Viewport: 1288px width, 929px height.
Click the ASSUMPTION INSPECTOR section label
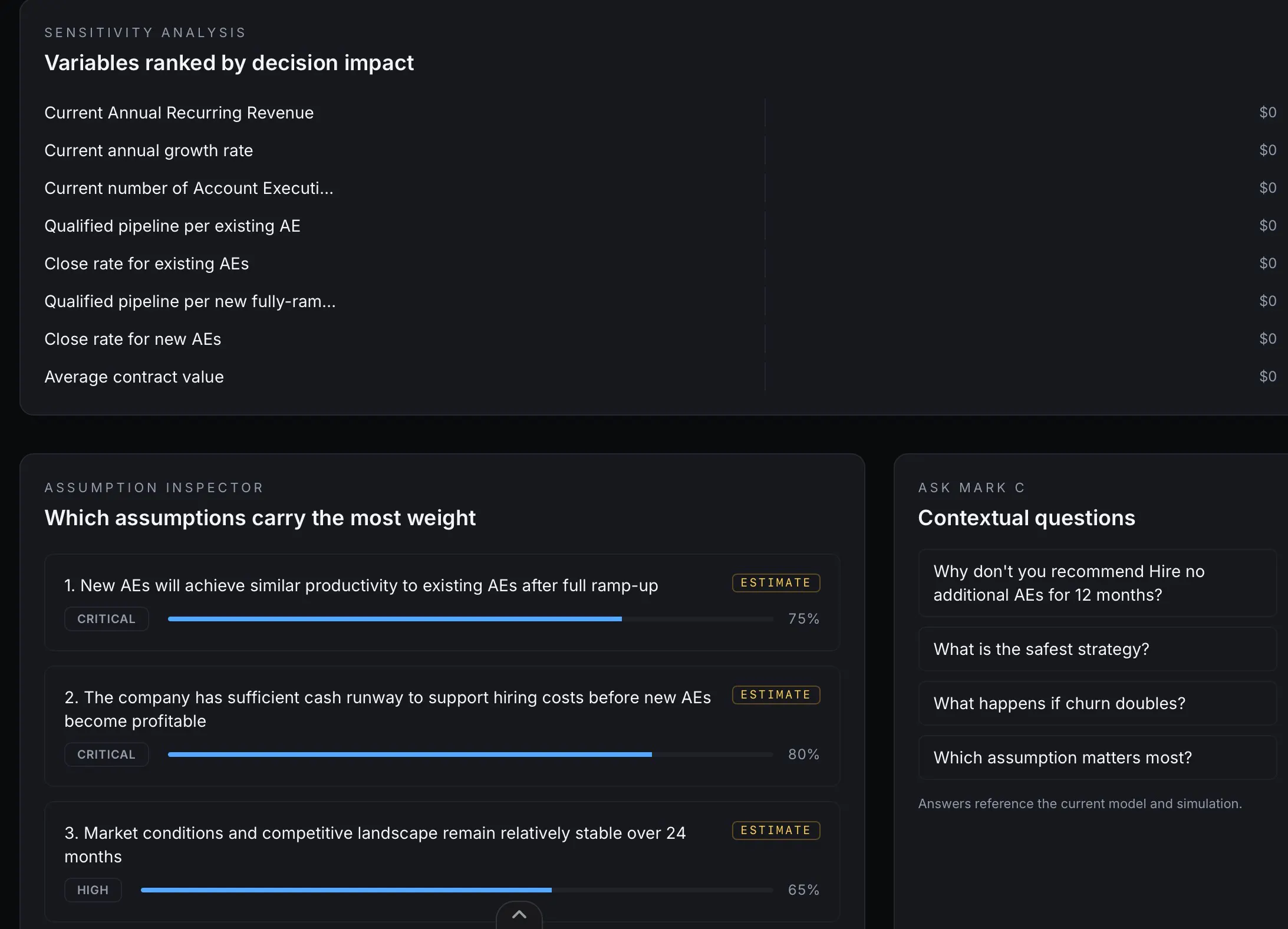point(154,488)
